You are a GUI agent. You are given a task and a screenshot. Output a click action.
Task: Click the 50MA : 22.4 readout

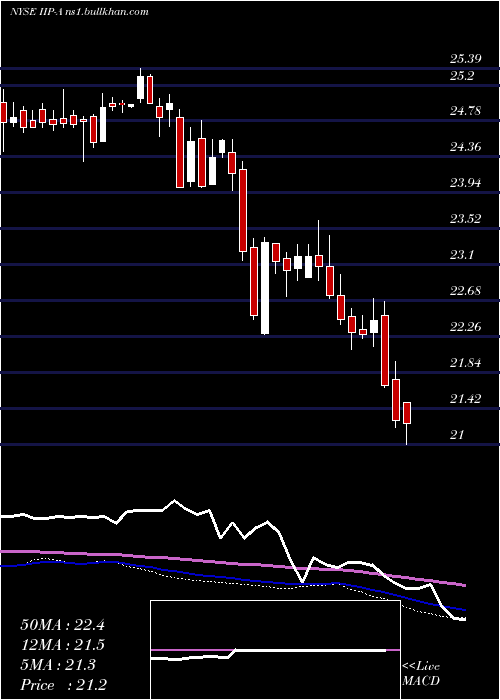pyautogui.click(x=62, y=625)
